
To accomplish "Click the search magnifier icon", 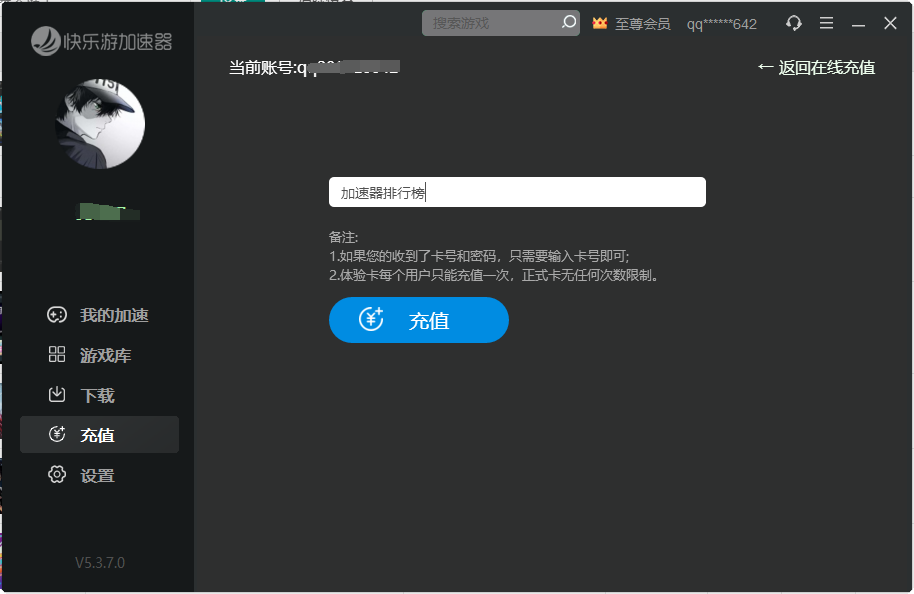I will pyautogui.click(x=569, y=22).
